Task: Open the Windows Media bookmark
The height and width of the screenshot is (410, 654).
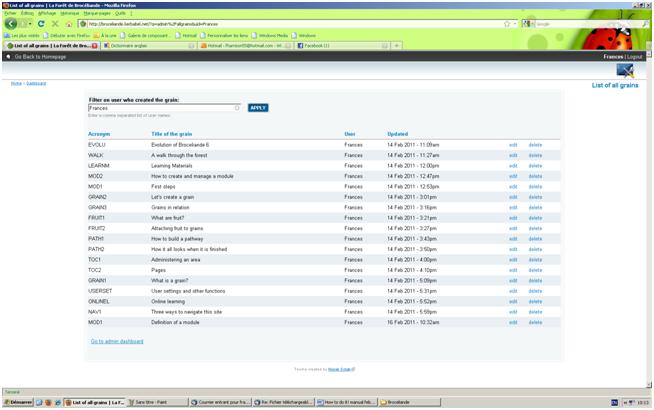Action: click(270, 35)
